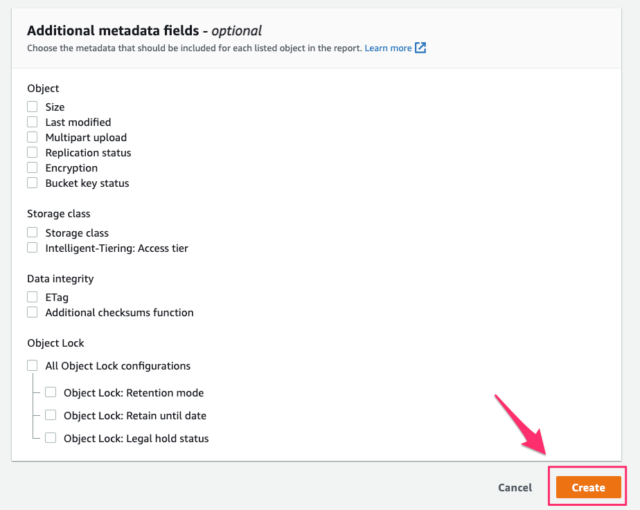Check All Object Lock configurations
This screenshot has height=510, width=640.
32,366
